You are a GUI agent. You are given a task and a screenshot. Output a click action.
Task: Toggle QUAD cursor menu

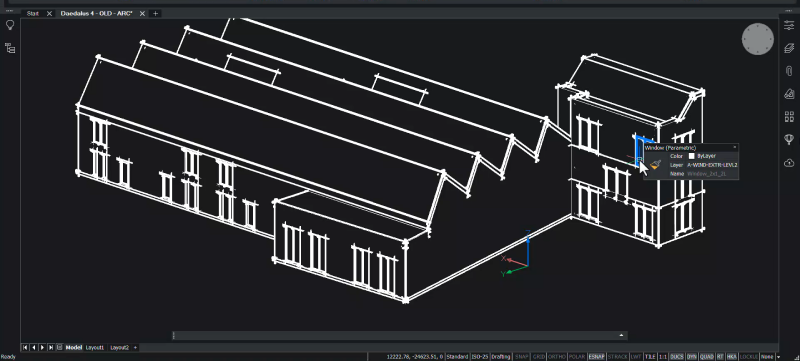(707, 357)
